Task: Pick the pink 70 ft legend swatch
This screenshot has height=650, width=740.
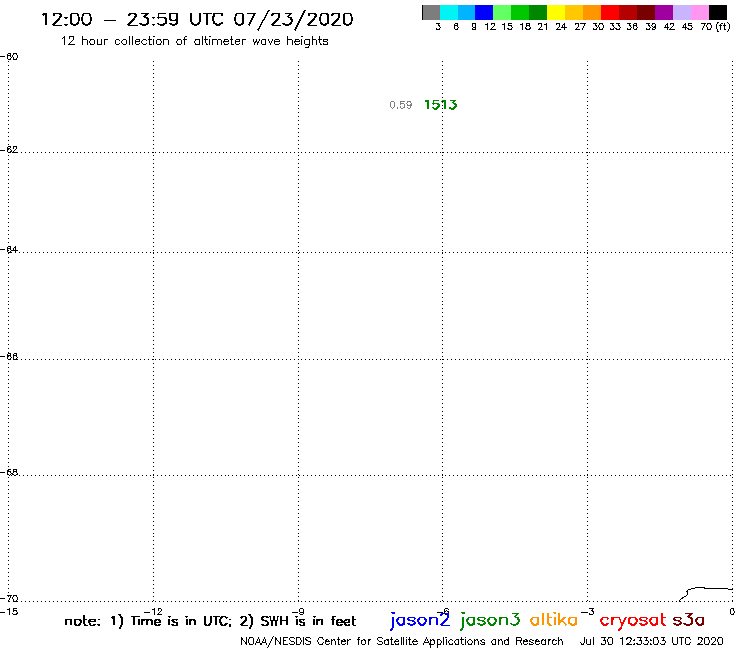Action: (x=700, y=12)
